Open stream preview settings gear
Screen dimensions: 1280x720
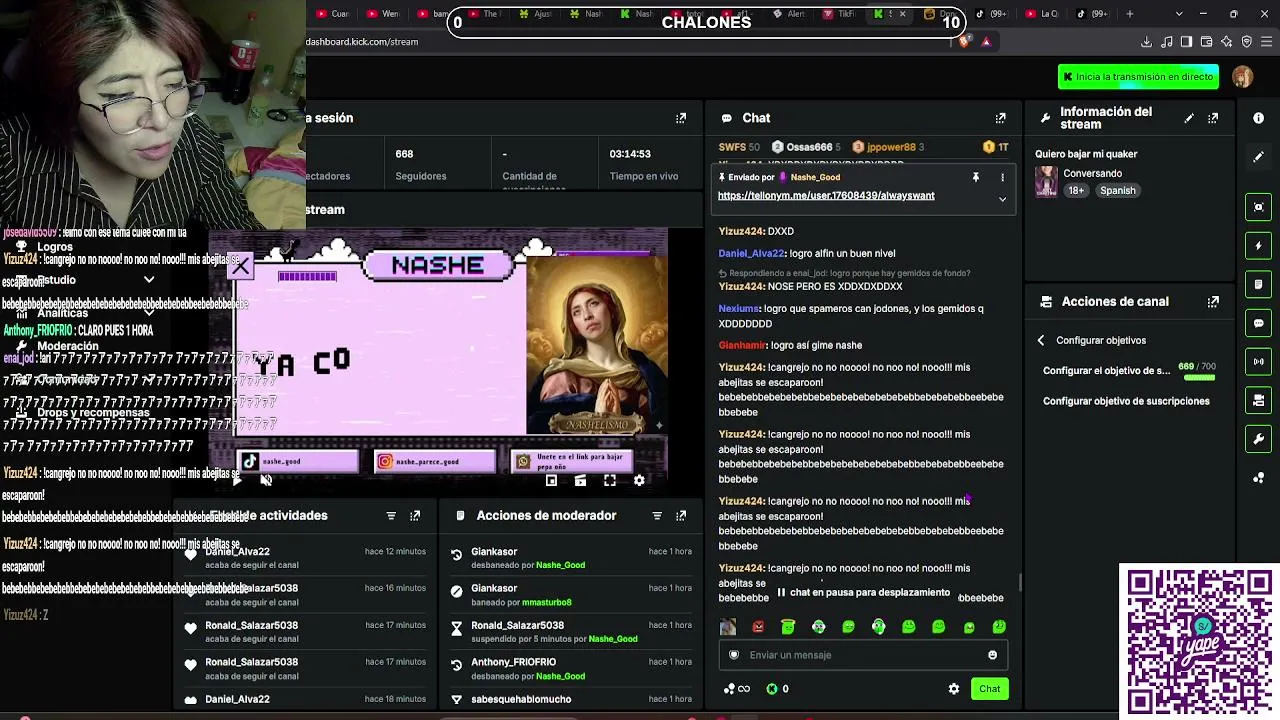pyautogui.click(x=639, y=481)
